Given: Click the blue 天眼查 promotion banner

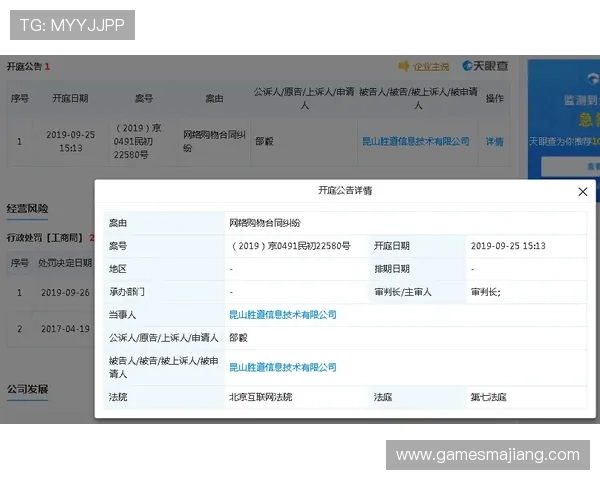Looking at the screenshot, I should 563,119.
